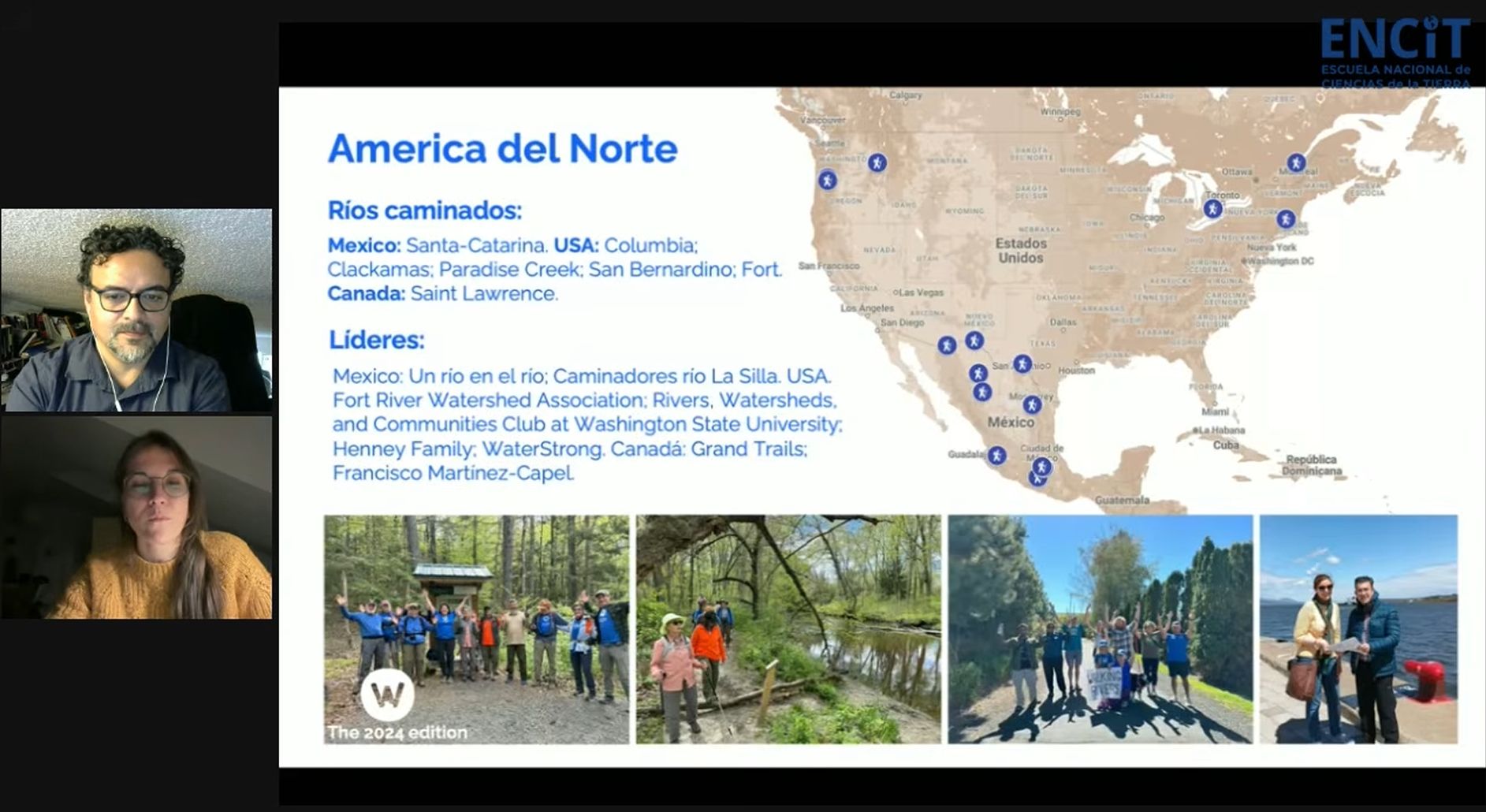Click the "Estados Unidos" map label
The image size is (1486, 812).
tap(1021, 251)
